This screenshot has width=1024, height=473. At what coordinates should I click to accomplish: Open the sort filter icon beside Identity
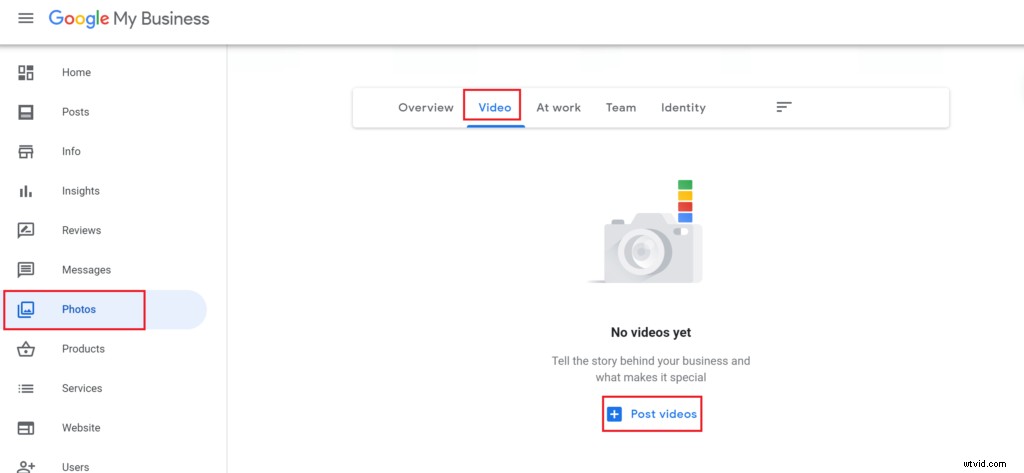pyautogui.click(x=784, y=107)
